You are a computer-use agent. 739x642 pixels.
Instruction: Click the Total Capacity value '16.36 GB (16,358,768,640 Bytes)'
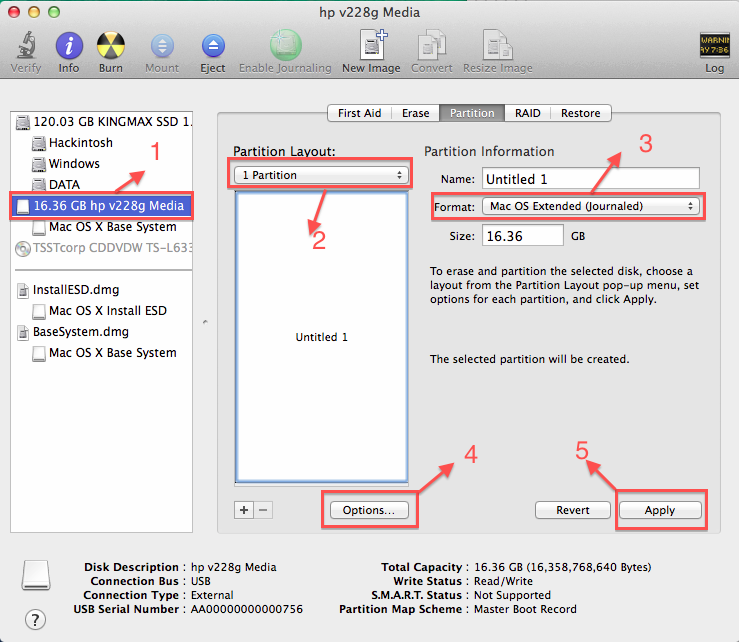[563, 567]
